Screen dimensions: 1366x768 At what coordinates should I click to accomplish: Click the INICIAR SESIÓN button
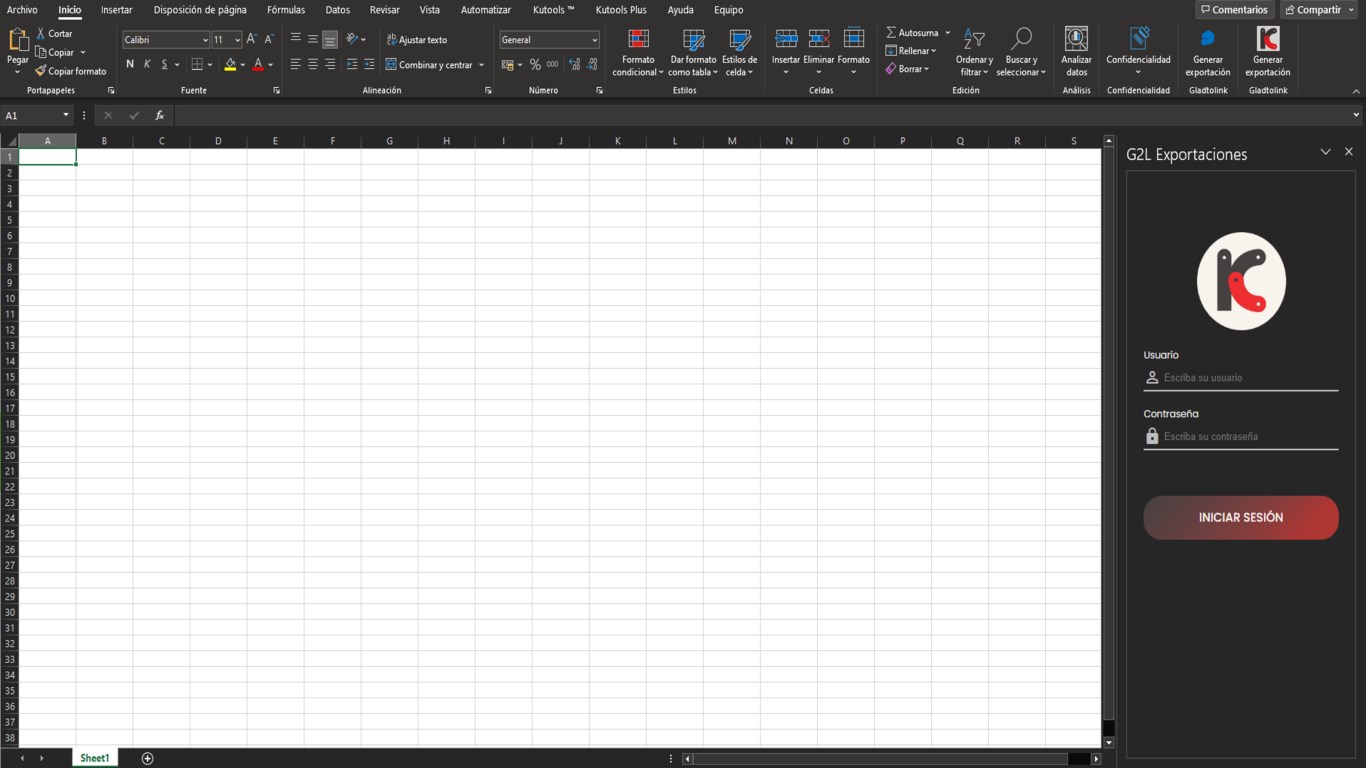1241,518
